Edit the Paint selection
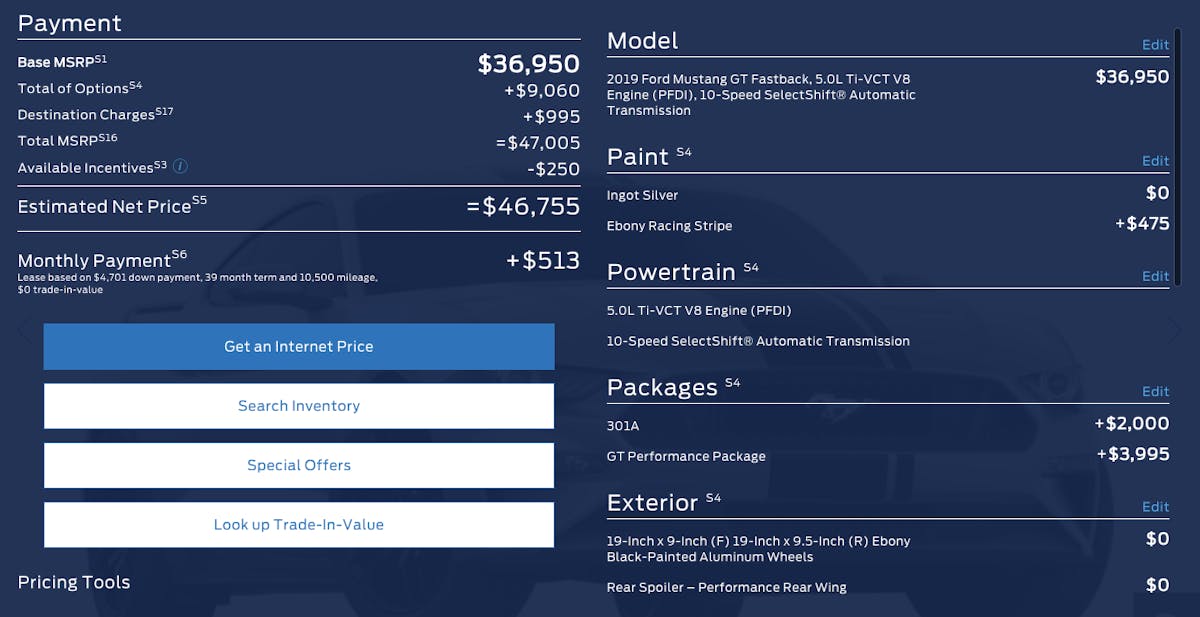 pos(1155,161)
